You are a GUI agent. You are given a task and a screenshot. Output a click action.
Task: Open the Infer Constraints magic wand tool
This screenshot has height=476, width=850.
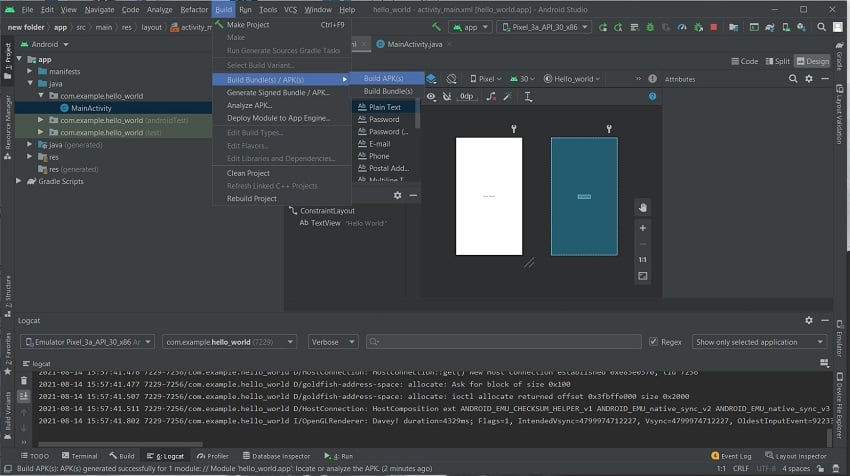coord(509,97)
